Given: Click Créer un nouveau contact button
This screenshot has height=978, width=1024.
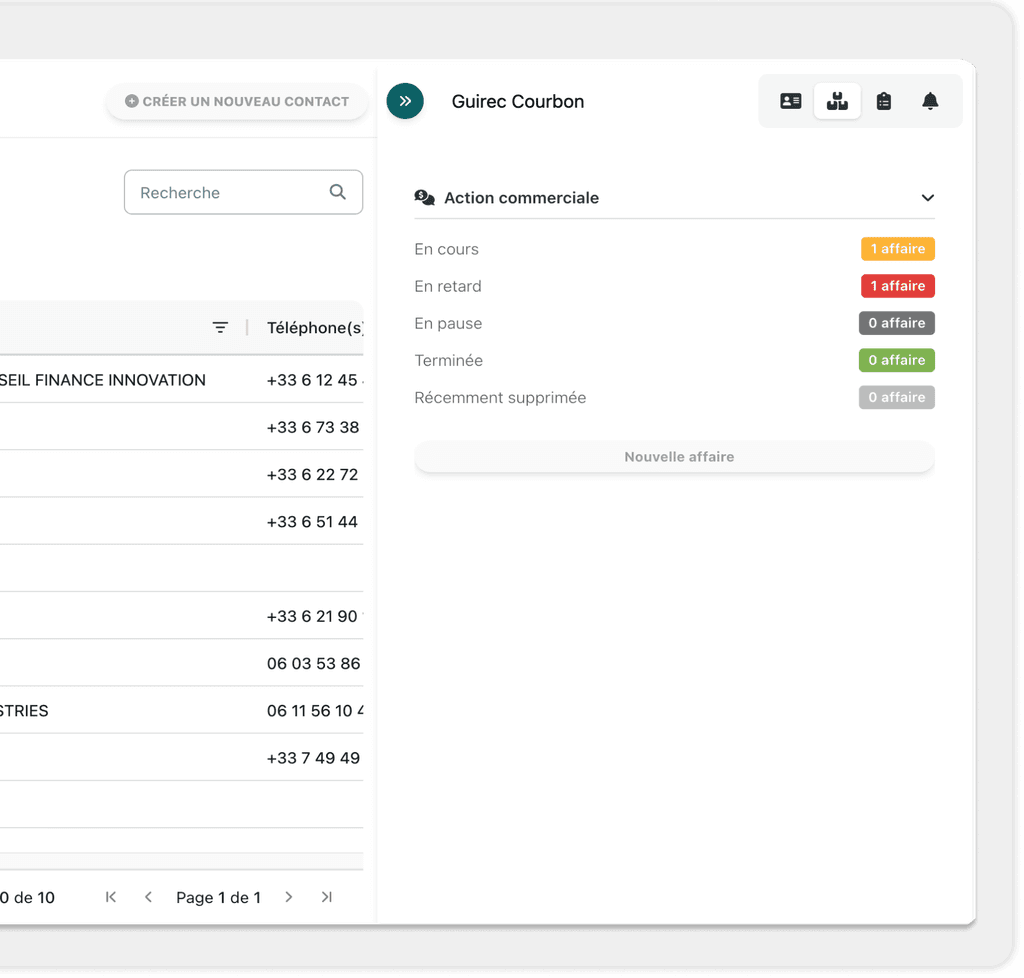Looking at the screenshot, I should coord(238,101).
